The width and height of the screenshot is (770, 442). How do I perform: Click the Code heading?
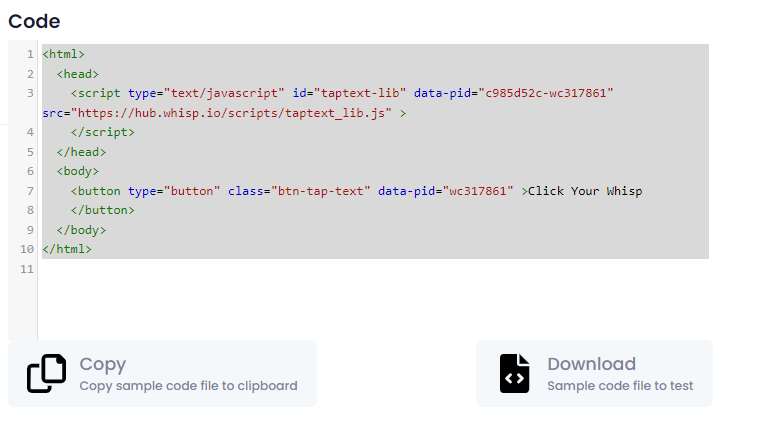pyautogui.click(x=34, y=21)
